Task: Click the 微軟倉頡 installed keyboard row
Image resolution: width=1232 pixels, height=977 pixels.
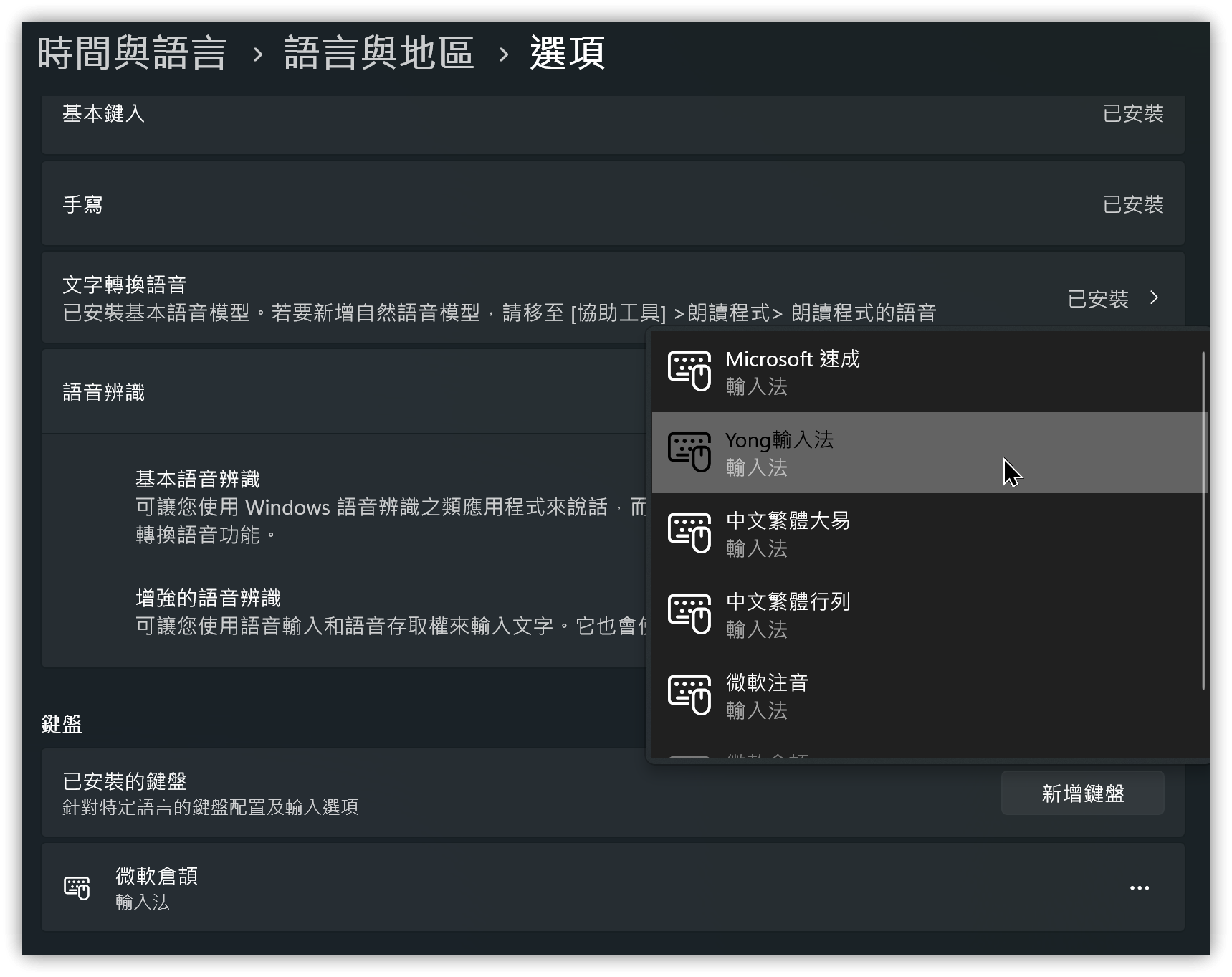Action: coord(613,887)
